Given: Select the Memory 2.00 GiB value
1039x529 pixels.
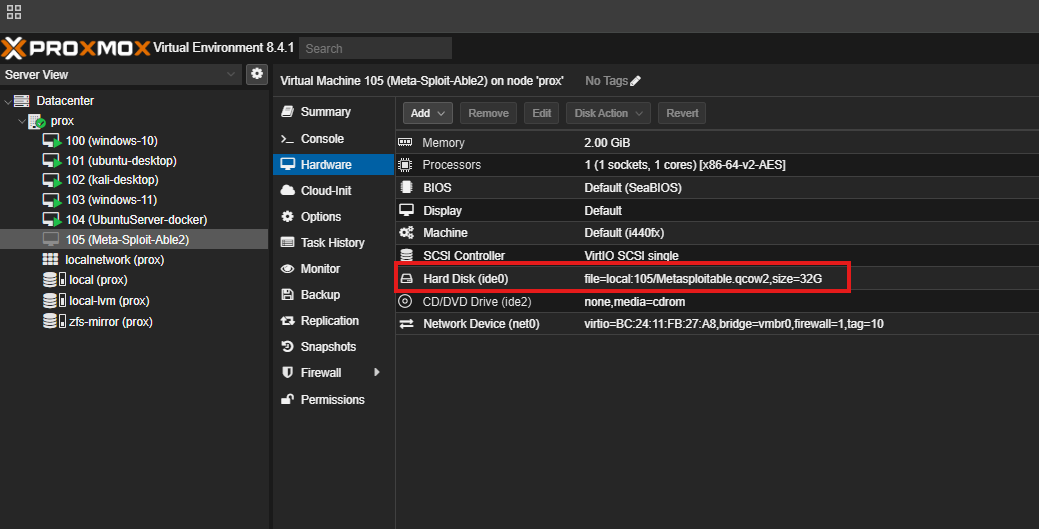Looking at the screenshot, I should [x=607, y=143].
